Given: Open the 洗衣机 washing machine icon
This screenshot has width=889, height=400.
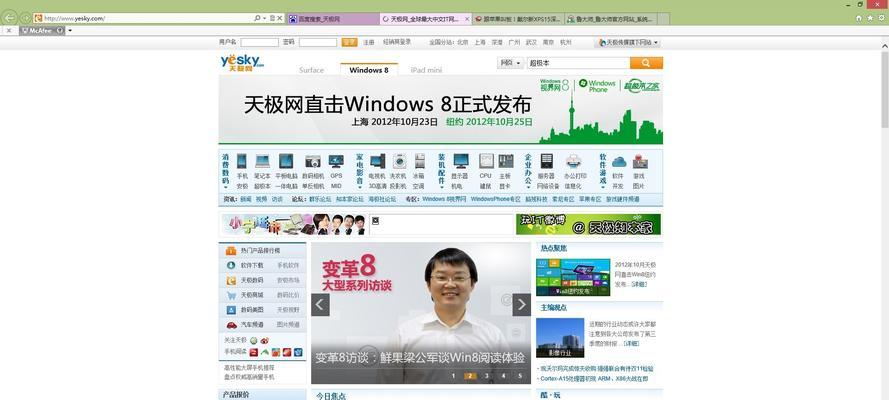Looking at the screenshot, I should [x=400, y=161].
